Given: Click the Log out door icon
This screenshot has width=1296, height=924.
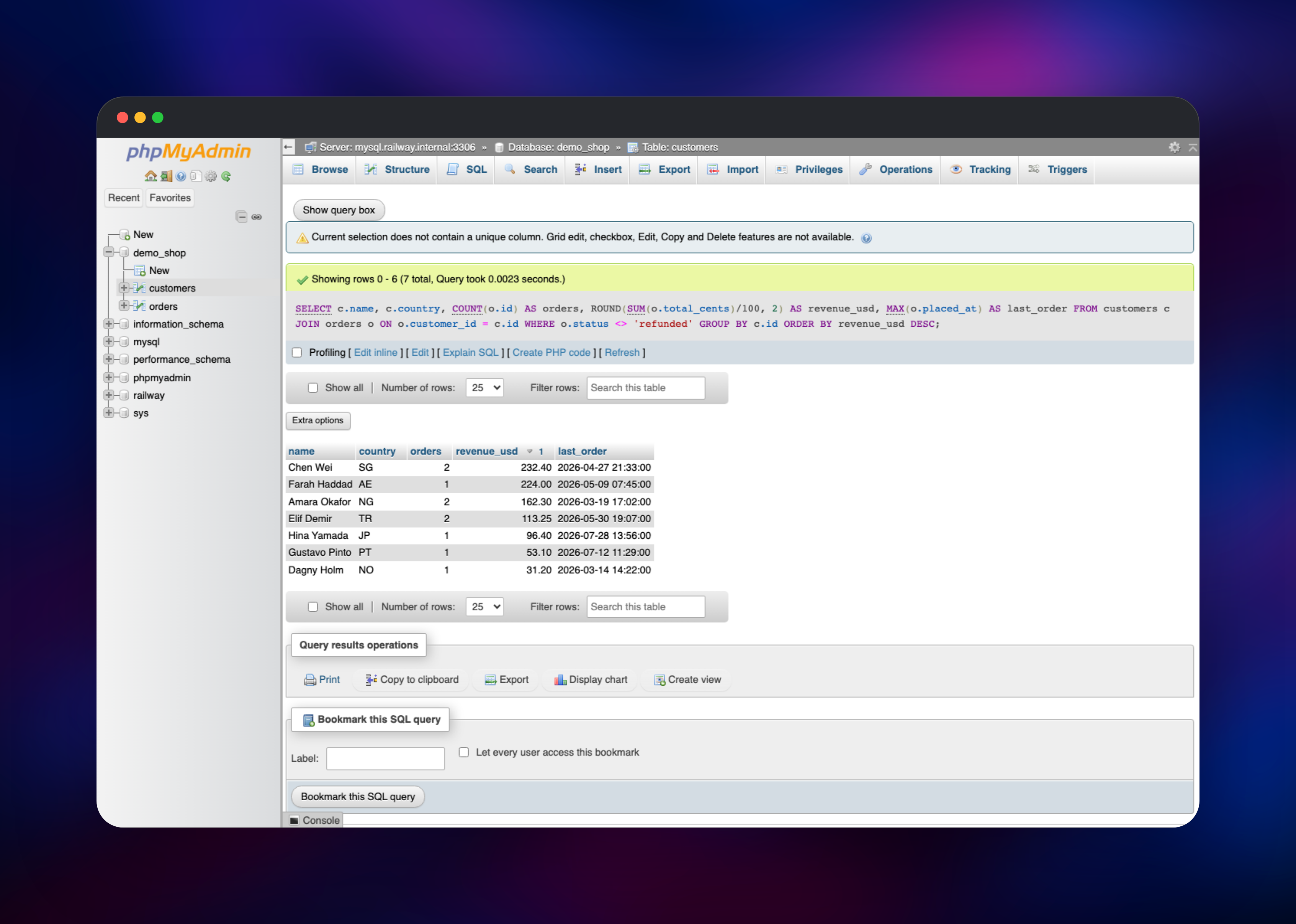Looking at the screenshot, I should coord(165,177).
